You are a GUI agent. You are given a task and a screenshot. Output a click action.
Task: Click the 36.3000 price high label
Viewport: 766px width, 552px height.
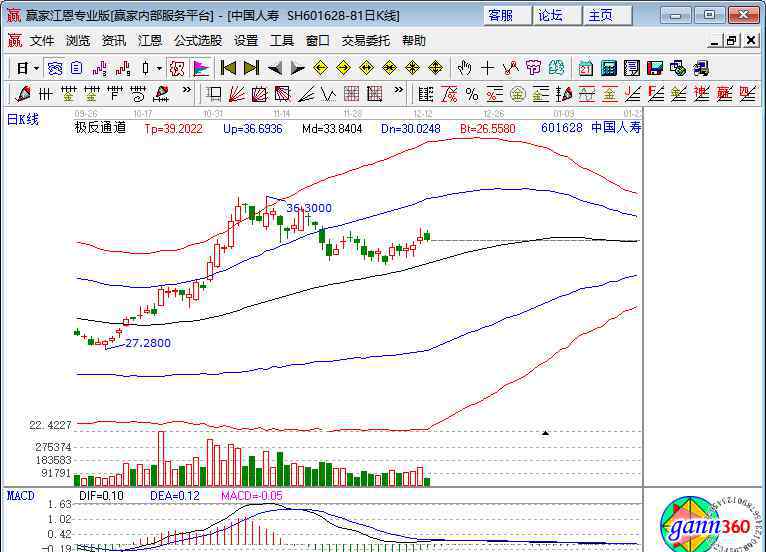(x=309, y=208)
